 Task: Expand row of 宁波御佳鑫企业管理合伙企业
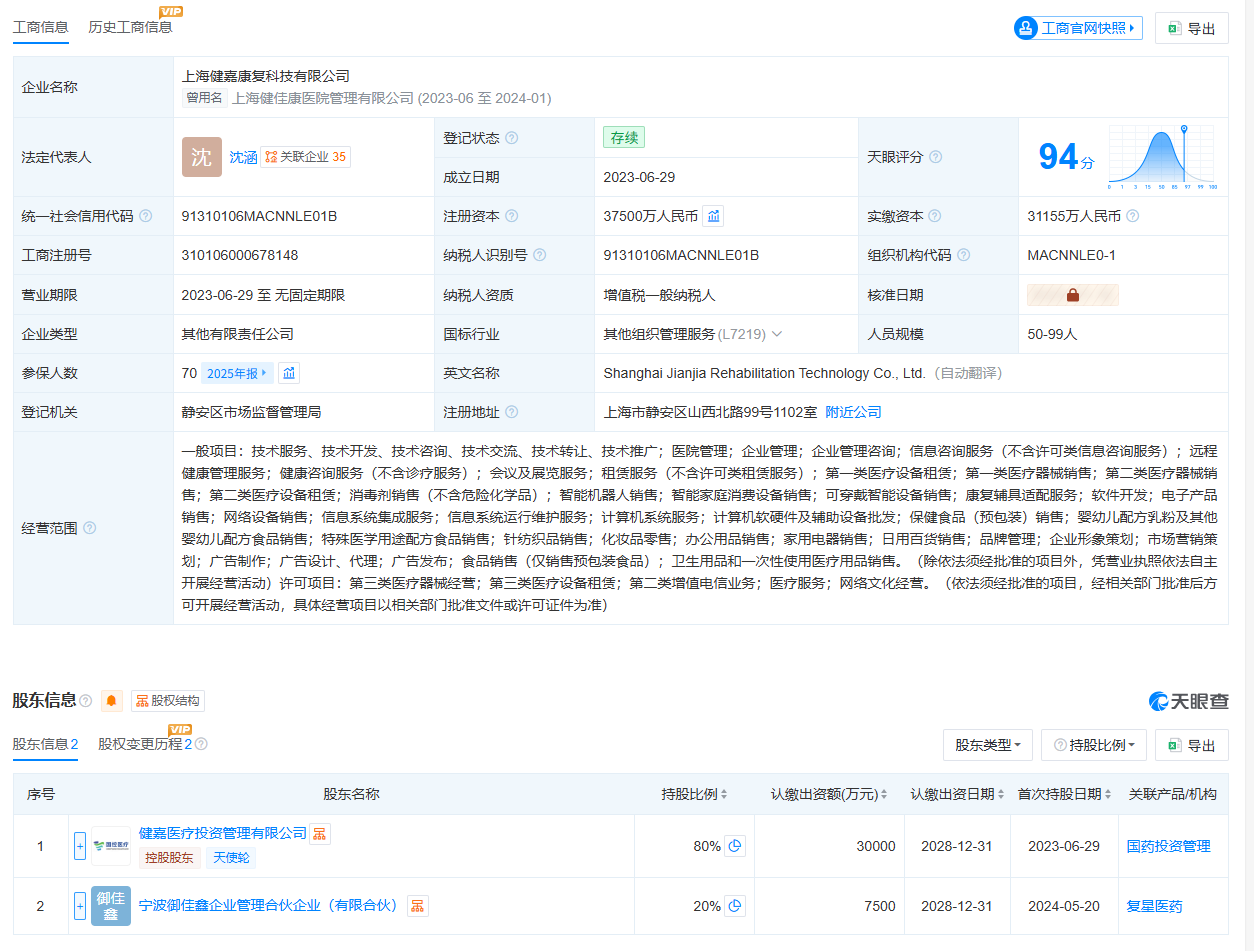click(x=80, y=906)
